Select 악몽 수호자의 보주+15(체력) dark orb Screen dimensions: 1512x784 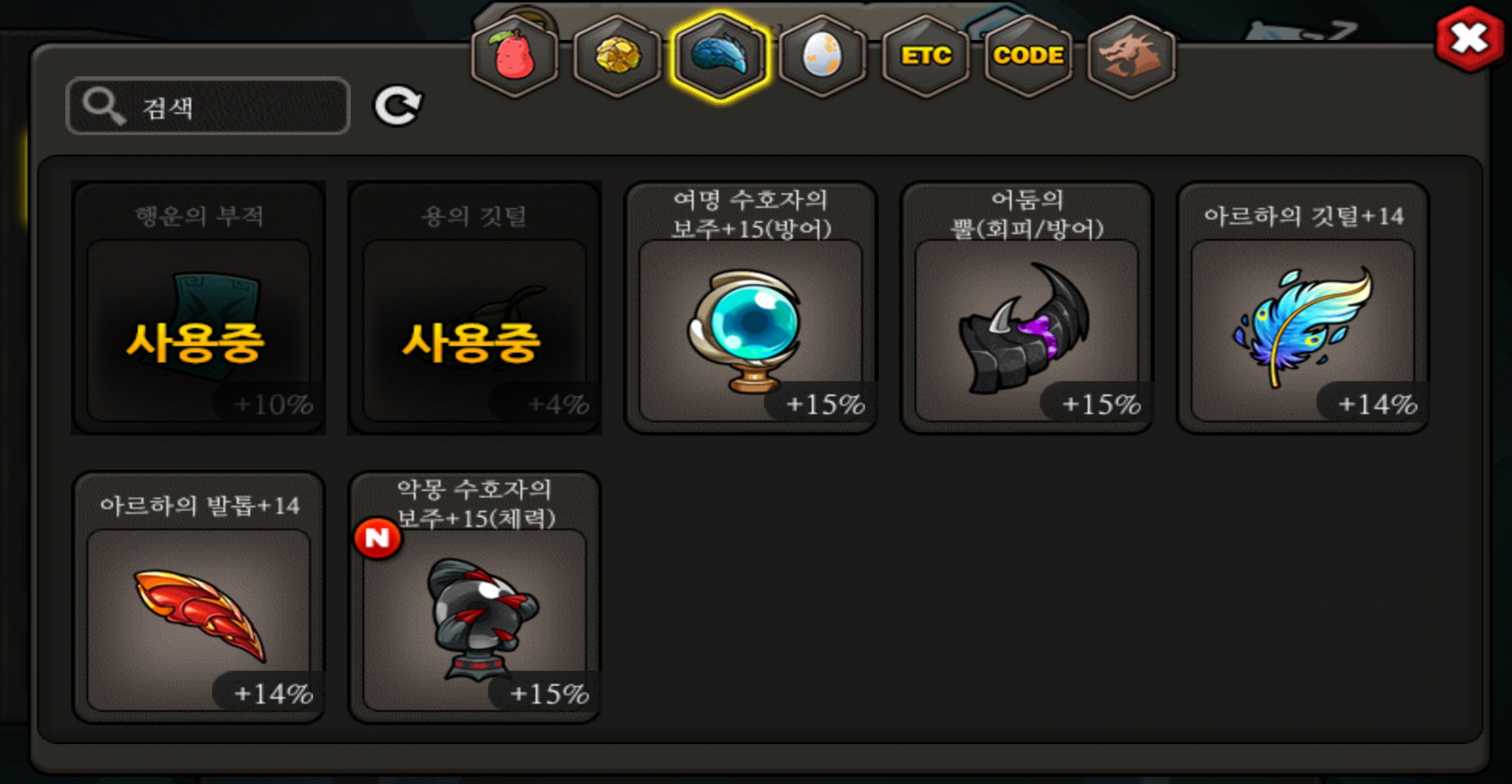pyautogui.click(x=474, y=597)
